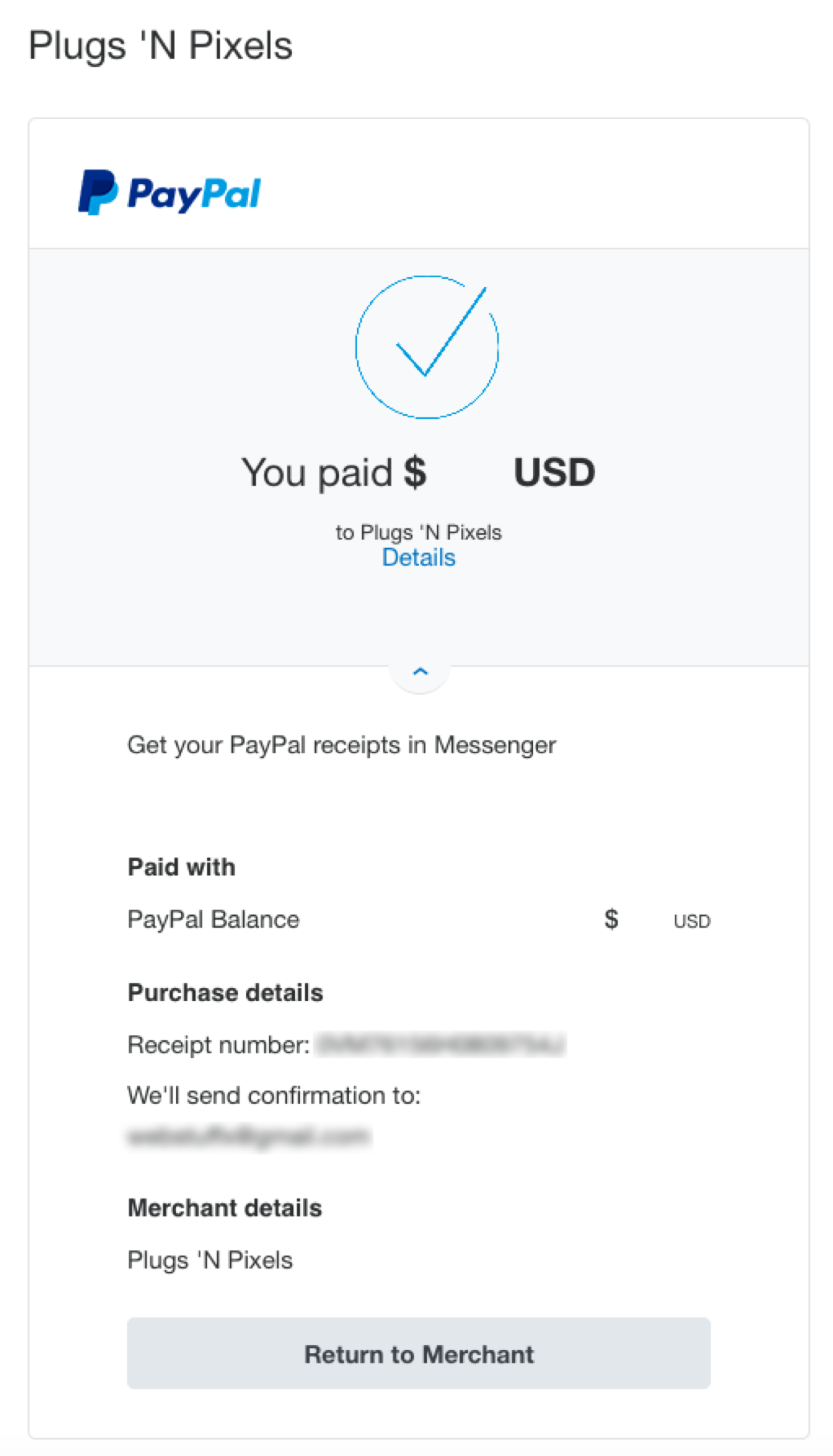Viewport: 833px width, 1456px height.
Task: Collapse the payment details chevron
Action: click(420, 672)
